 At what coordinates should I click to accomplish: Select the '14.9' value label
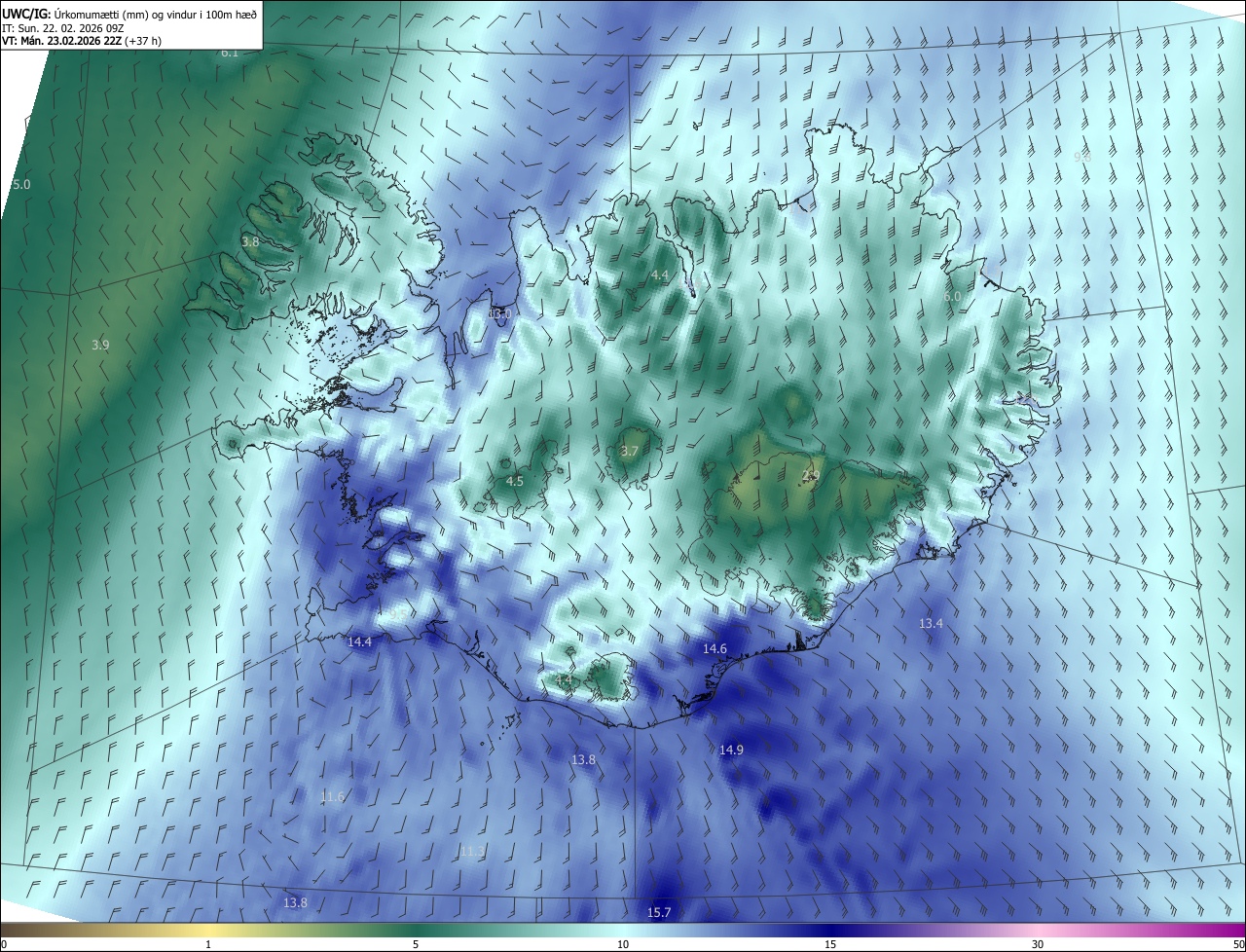pos(731,750)
